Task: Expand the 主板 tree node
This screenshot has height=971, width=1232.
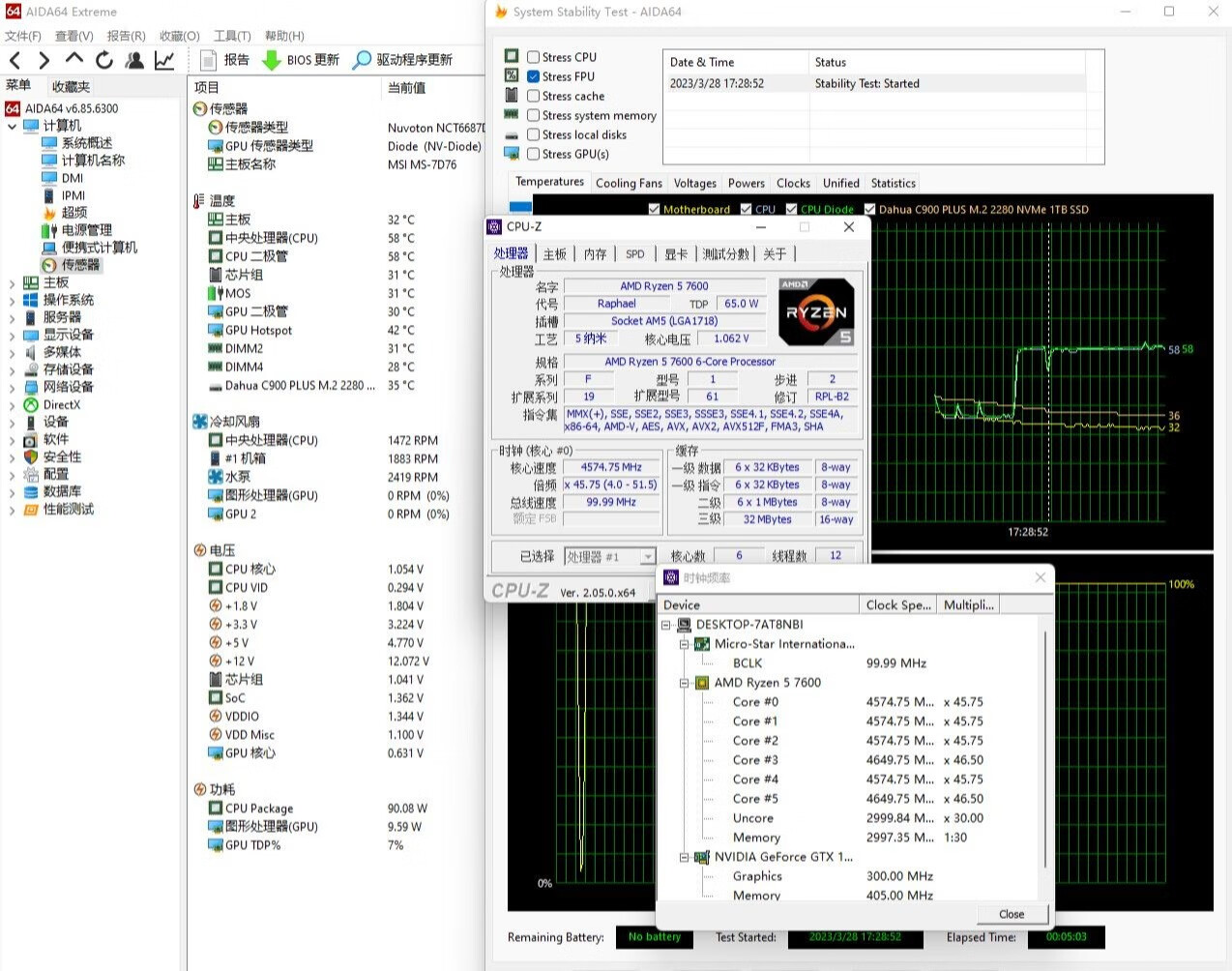Action: [x=12, y=283]
